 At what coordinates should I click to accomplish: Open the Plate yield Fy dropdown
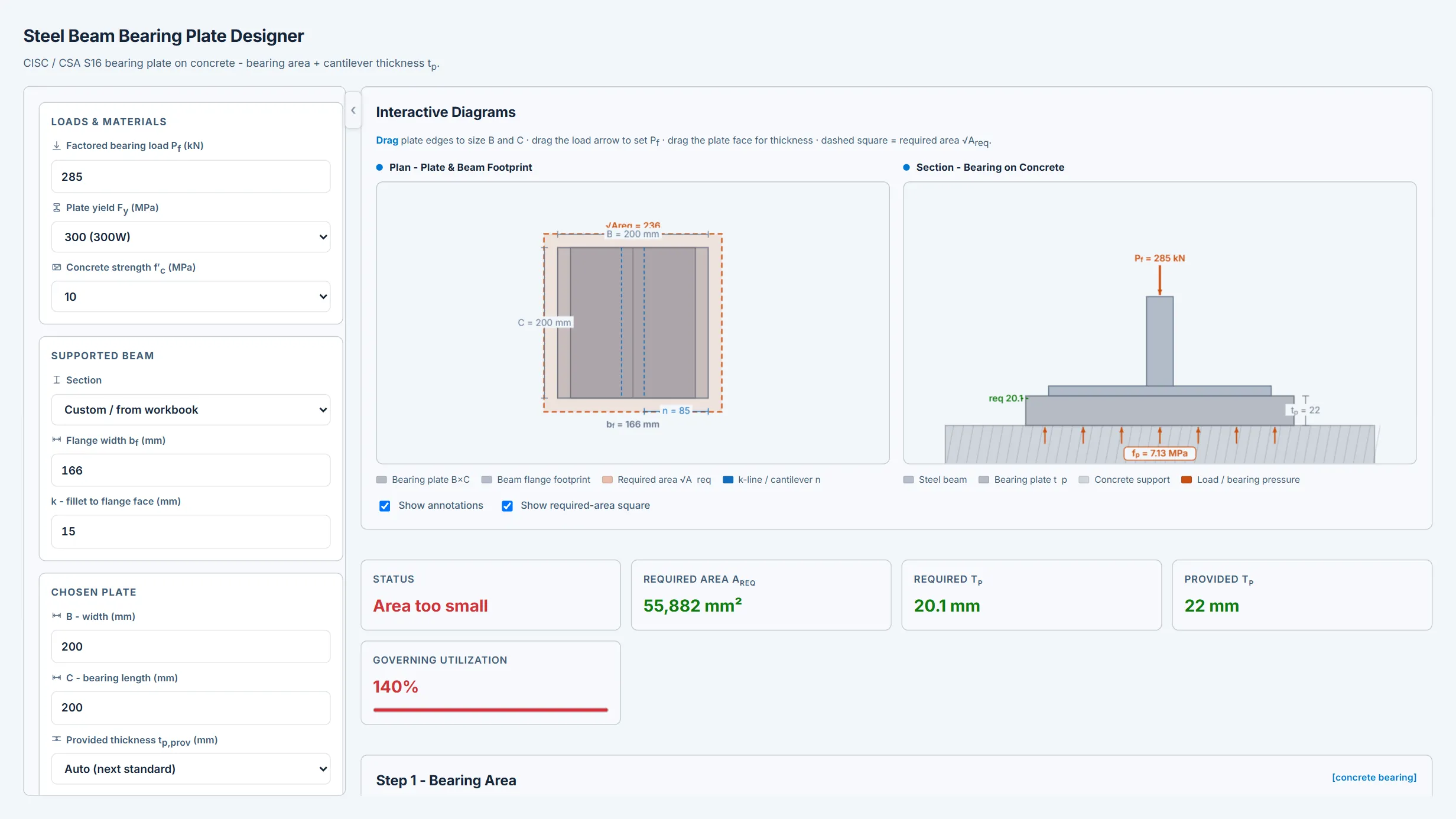pos(191,237)
